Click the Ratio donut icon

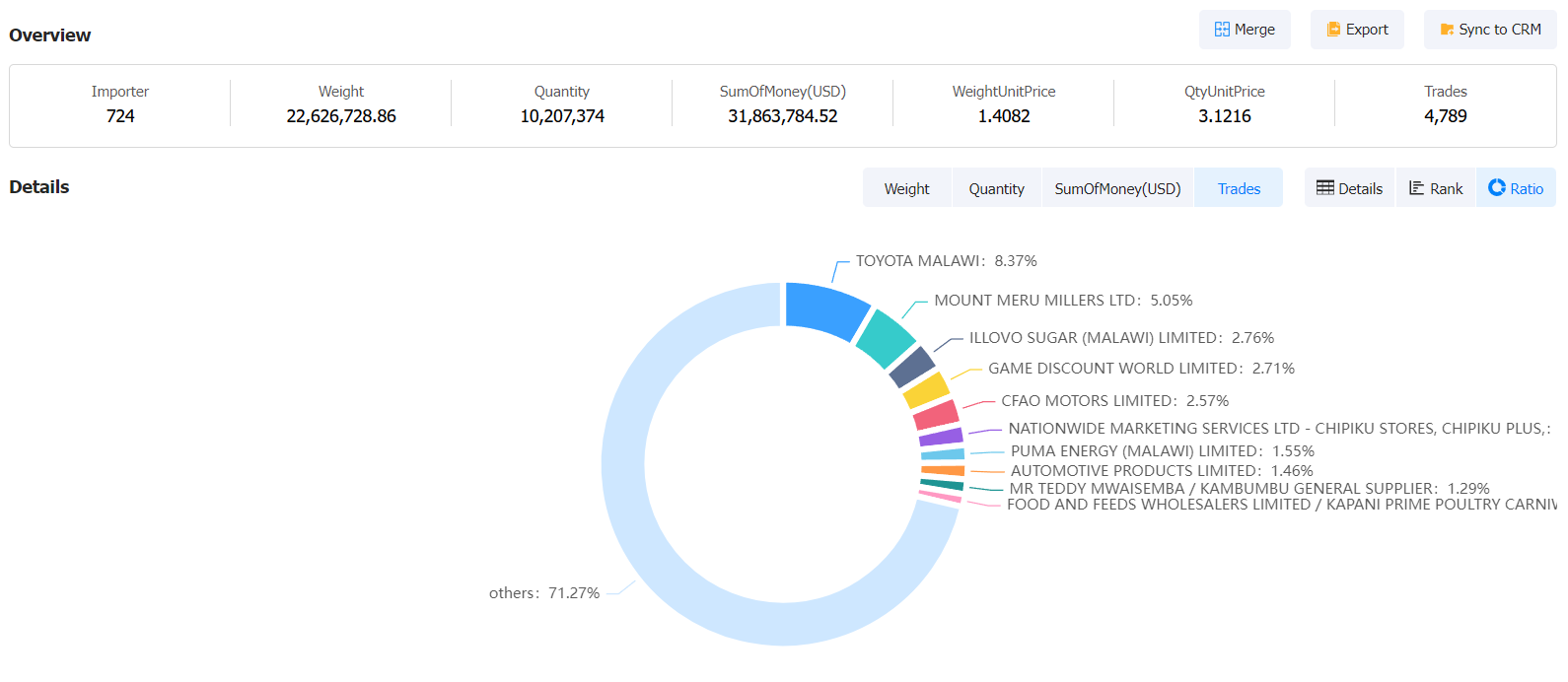point(1497,187)
